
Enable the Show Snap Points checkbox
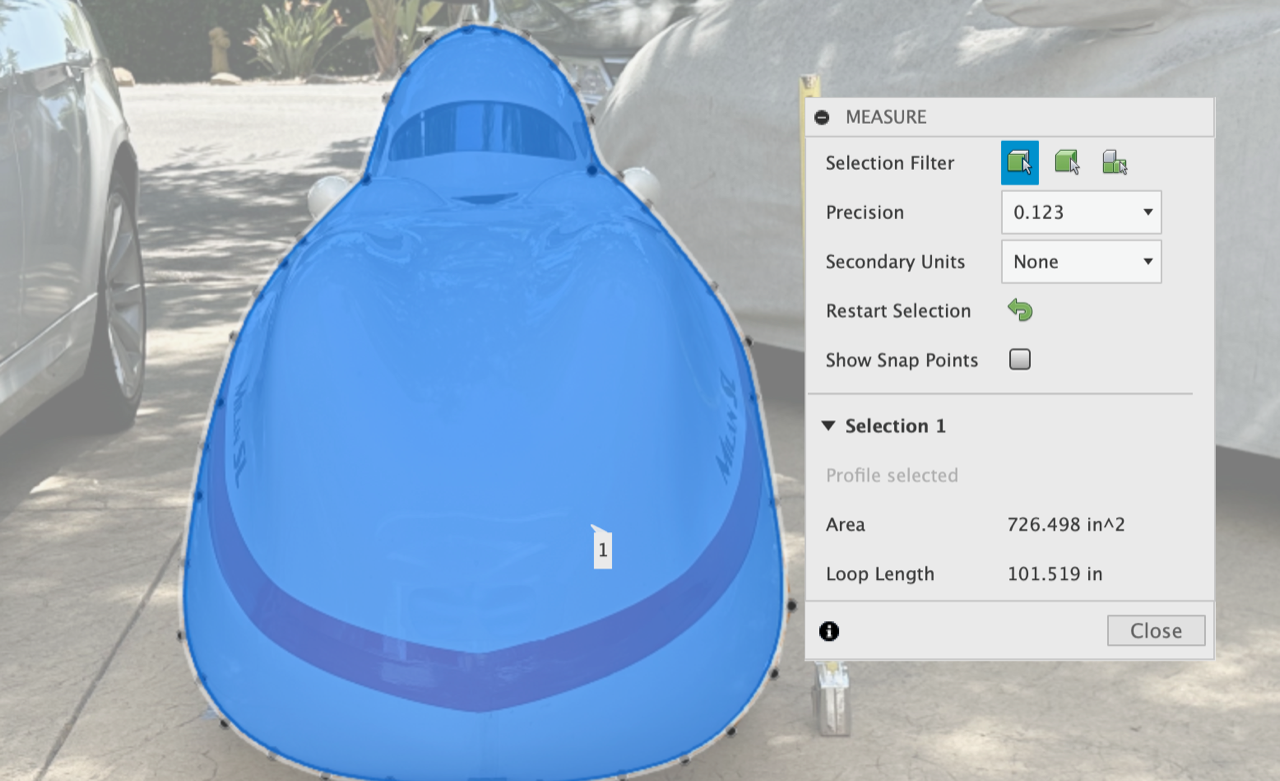1019,360
